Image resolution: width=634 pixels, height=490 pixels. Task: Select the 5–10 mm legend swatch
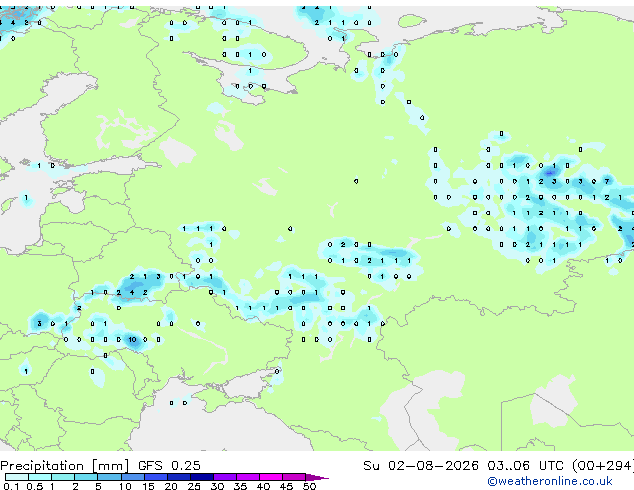pyautogui.click(x=109, y=477)
